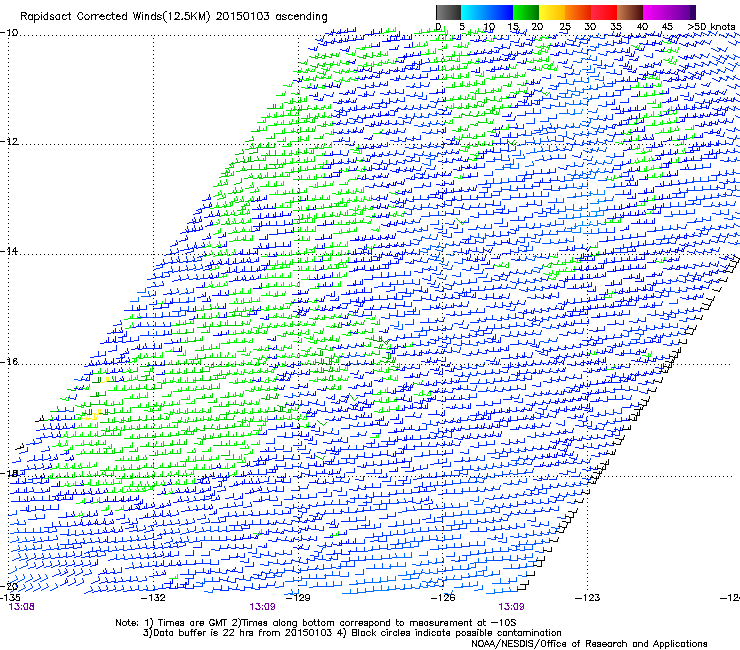
Task: Click the yellow 20-25 knots legend swatch
Action: tap(552, 12)
